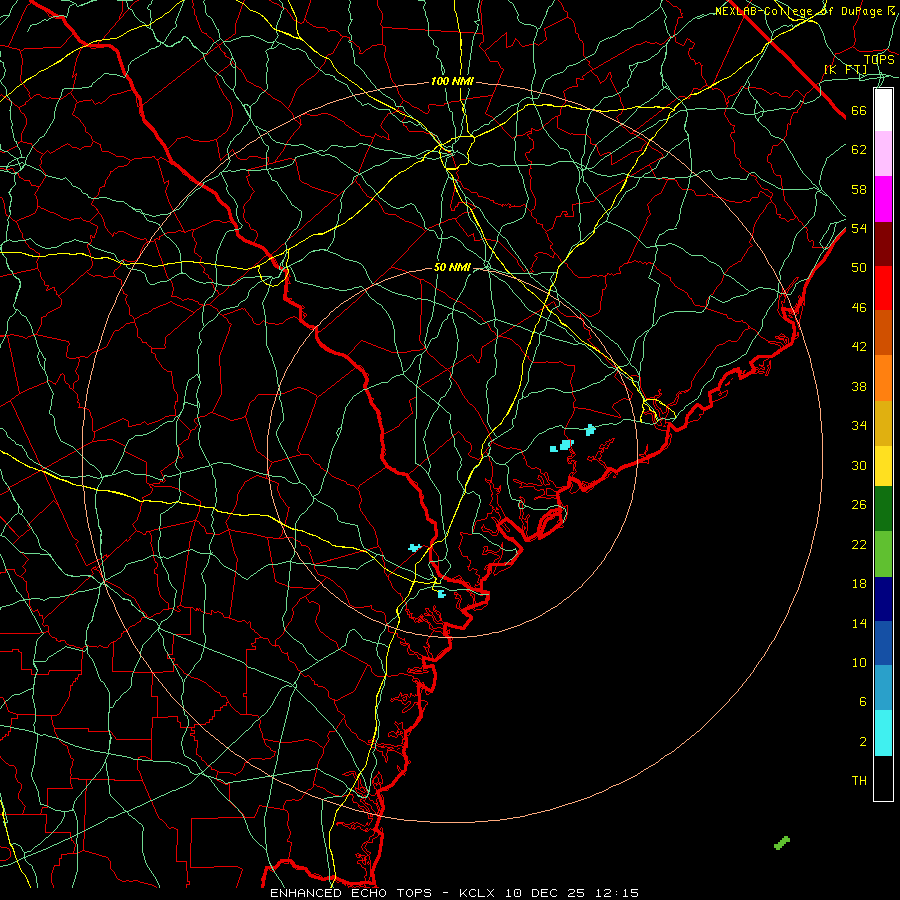Viewport: 900px width, 900px height.
Task: Click legend value "6"
Action: click(x=863, y=701)
